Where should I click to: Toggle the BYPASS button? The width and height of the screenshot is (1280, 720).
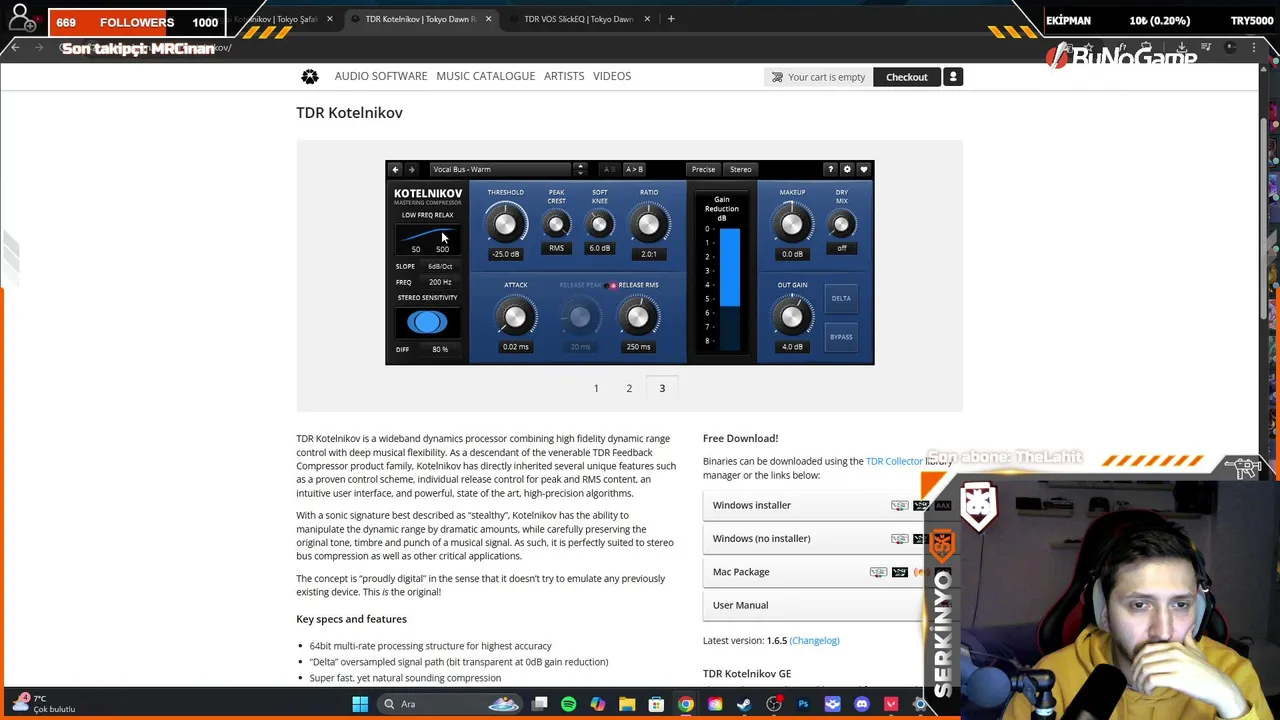pos(841,337)
